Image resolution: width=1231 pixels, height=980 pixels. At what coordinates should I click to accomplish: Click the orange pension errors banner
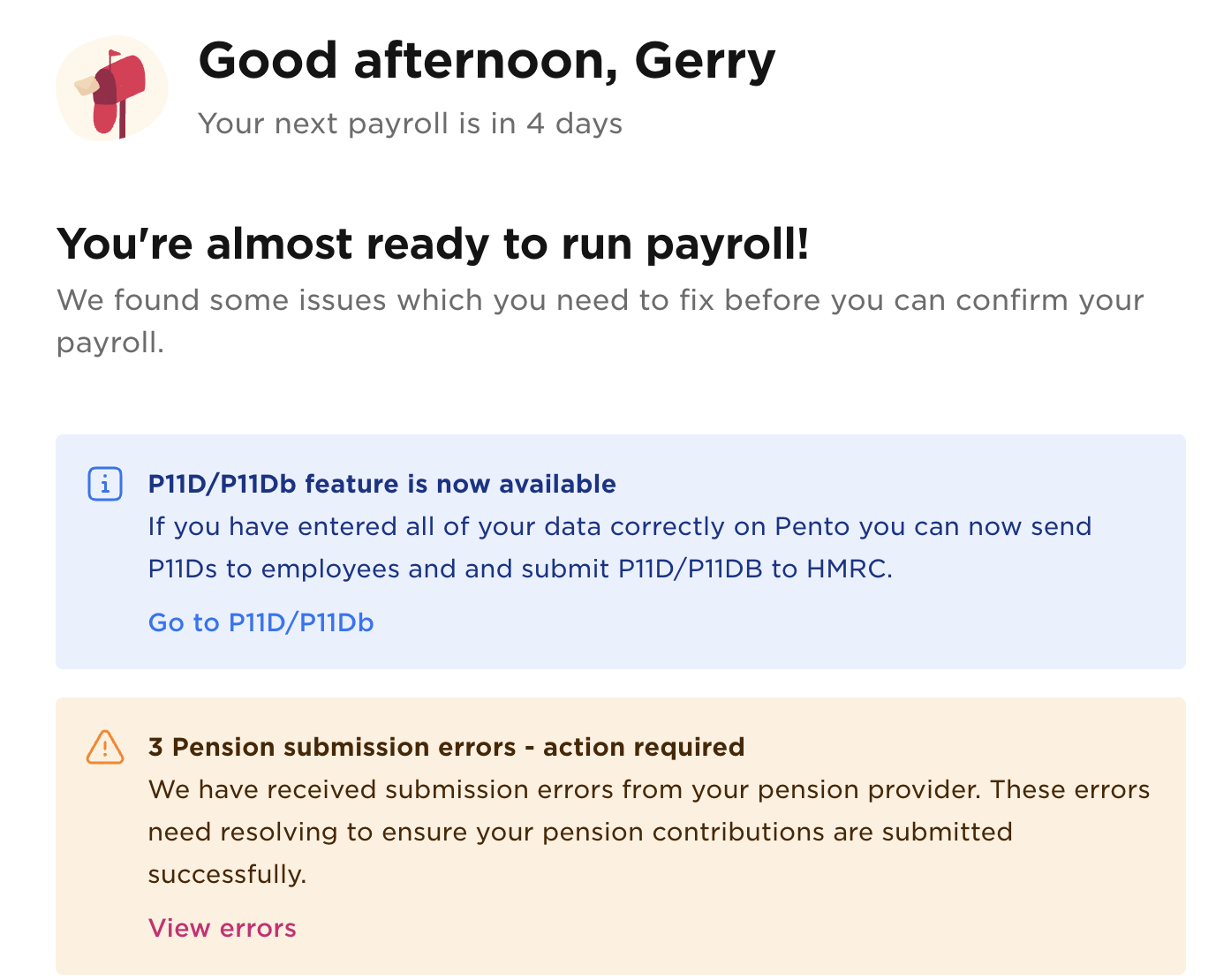tap(621, 836)
